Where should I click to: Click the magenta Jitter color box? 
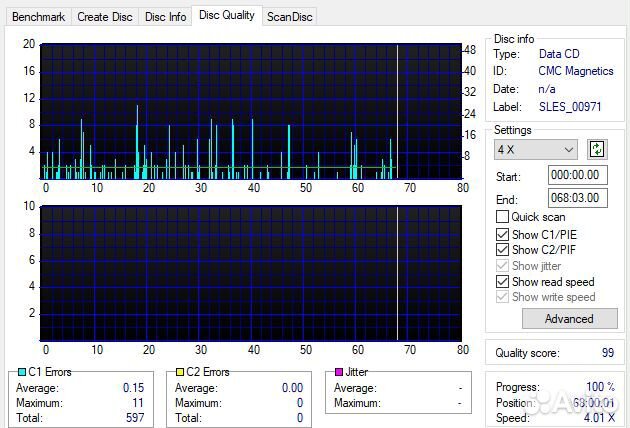(340, 372)
